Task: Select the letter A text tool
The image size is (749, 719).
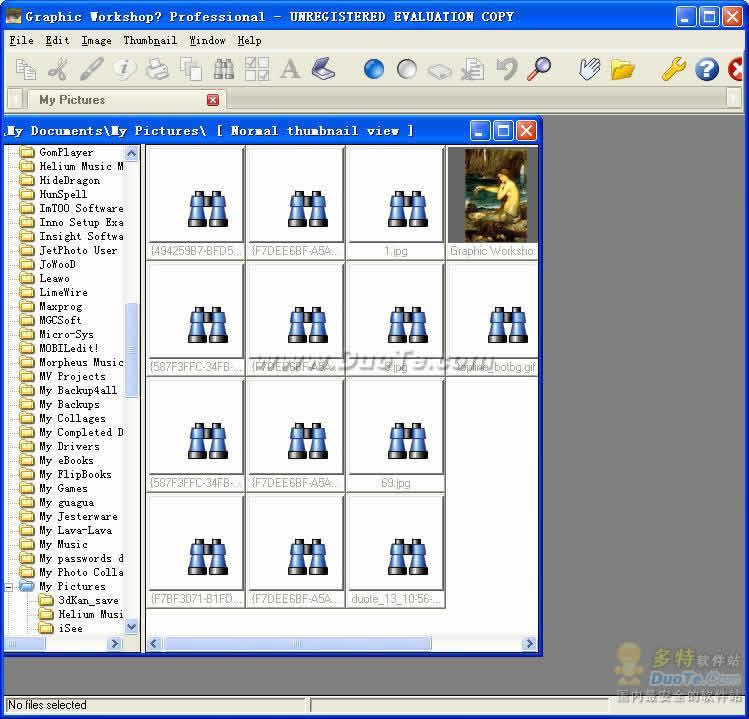Action: click(290, 69)
